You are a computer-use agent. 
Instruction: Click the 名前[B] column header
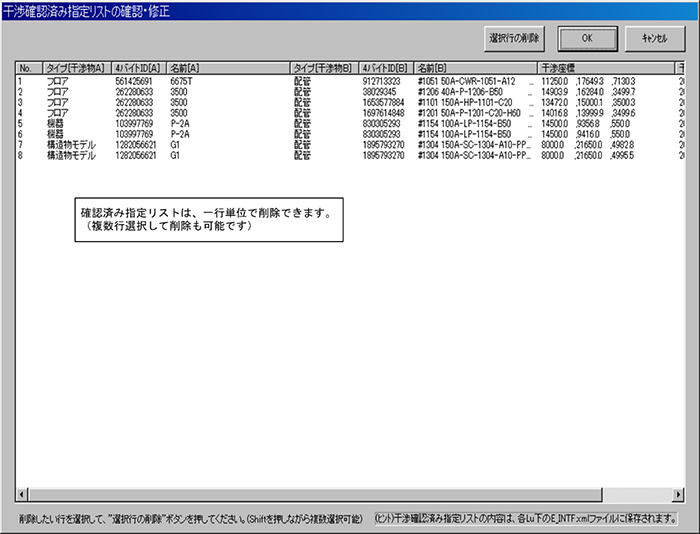[475, 67]
